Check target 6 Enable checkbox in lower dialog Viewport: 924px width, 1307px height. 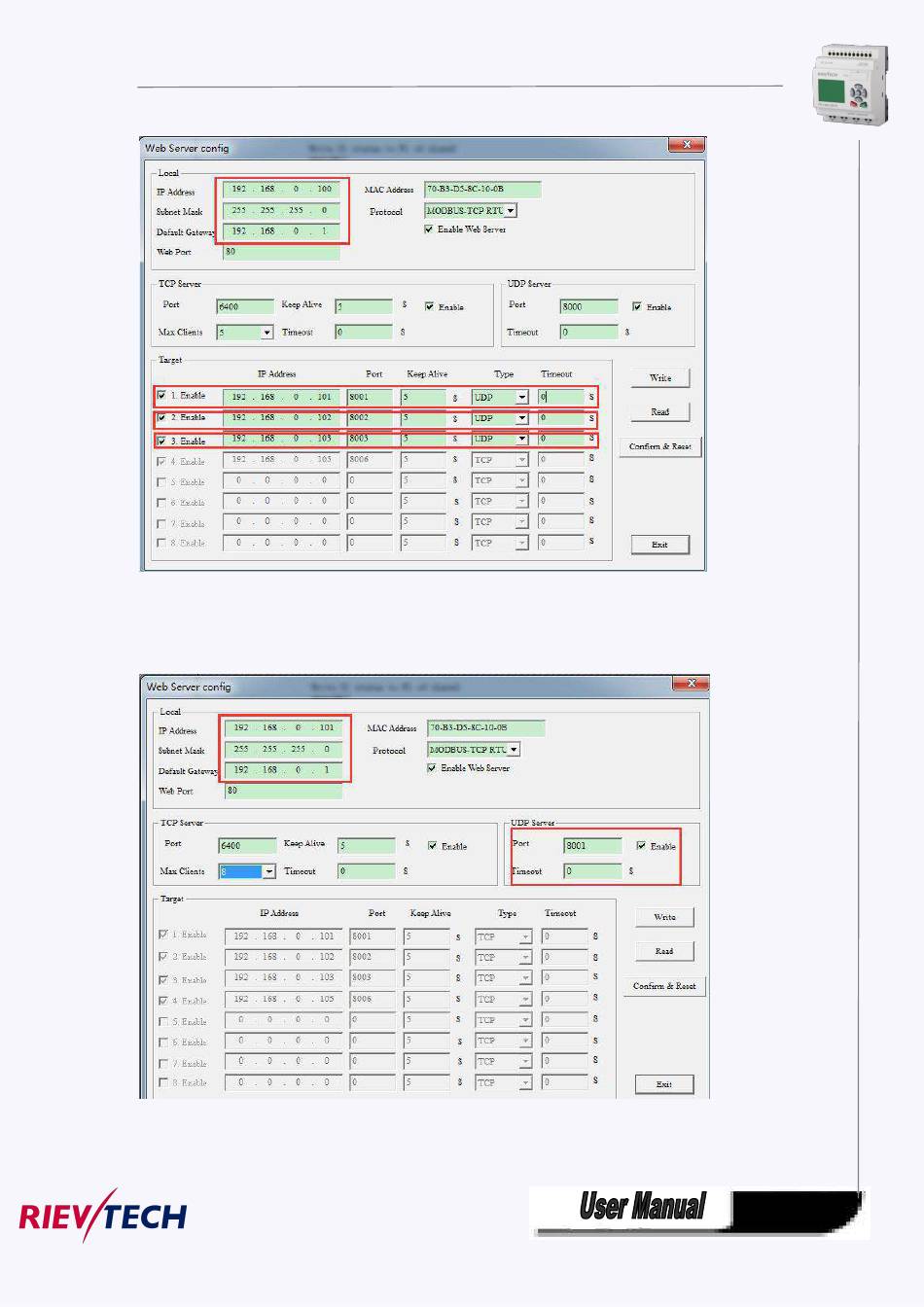point(163,1042)
